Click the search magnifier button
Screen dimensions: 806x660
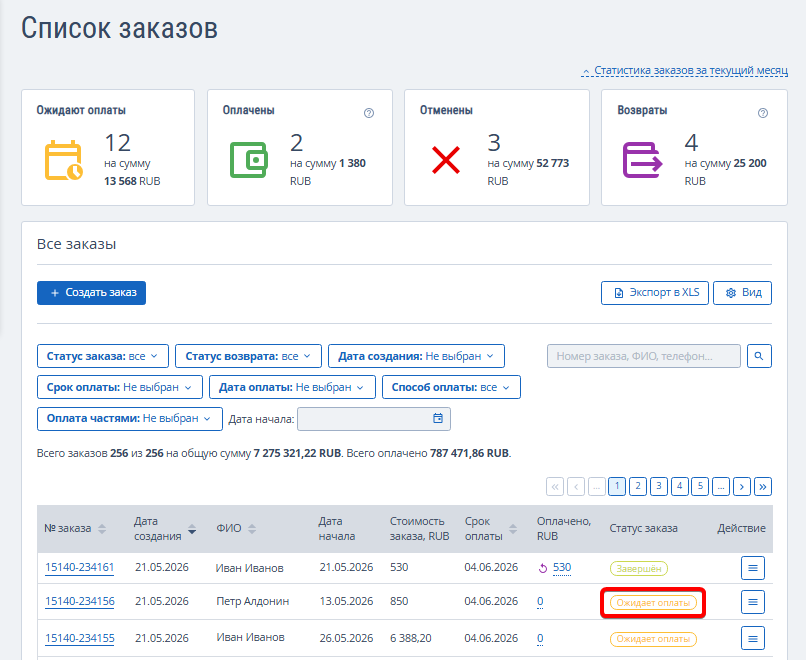pos(759,356)
